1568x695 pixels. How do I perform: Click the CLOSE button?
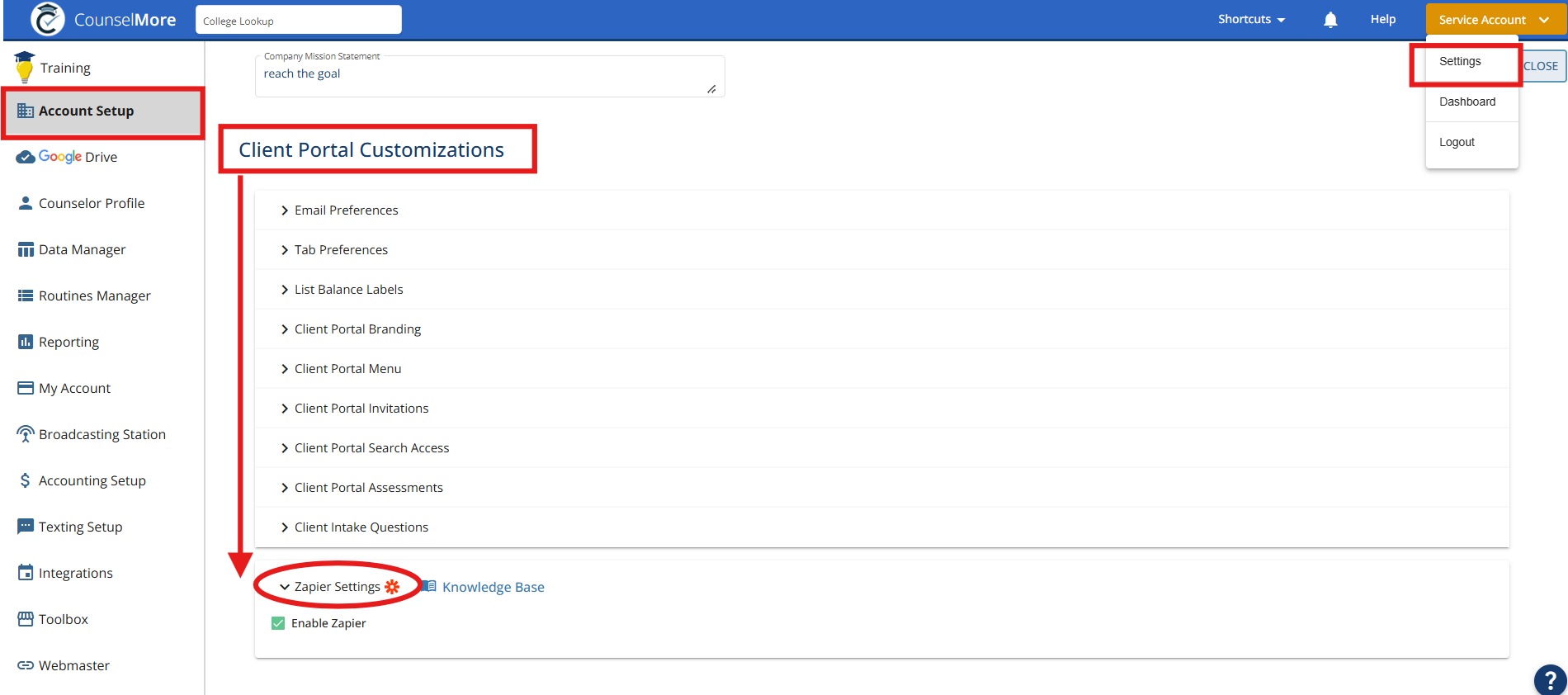tap(1542, 66)
